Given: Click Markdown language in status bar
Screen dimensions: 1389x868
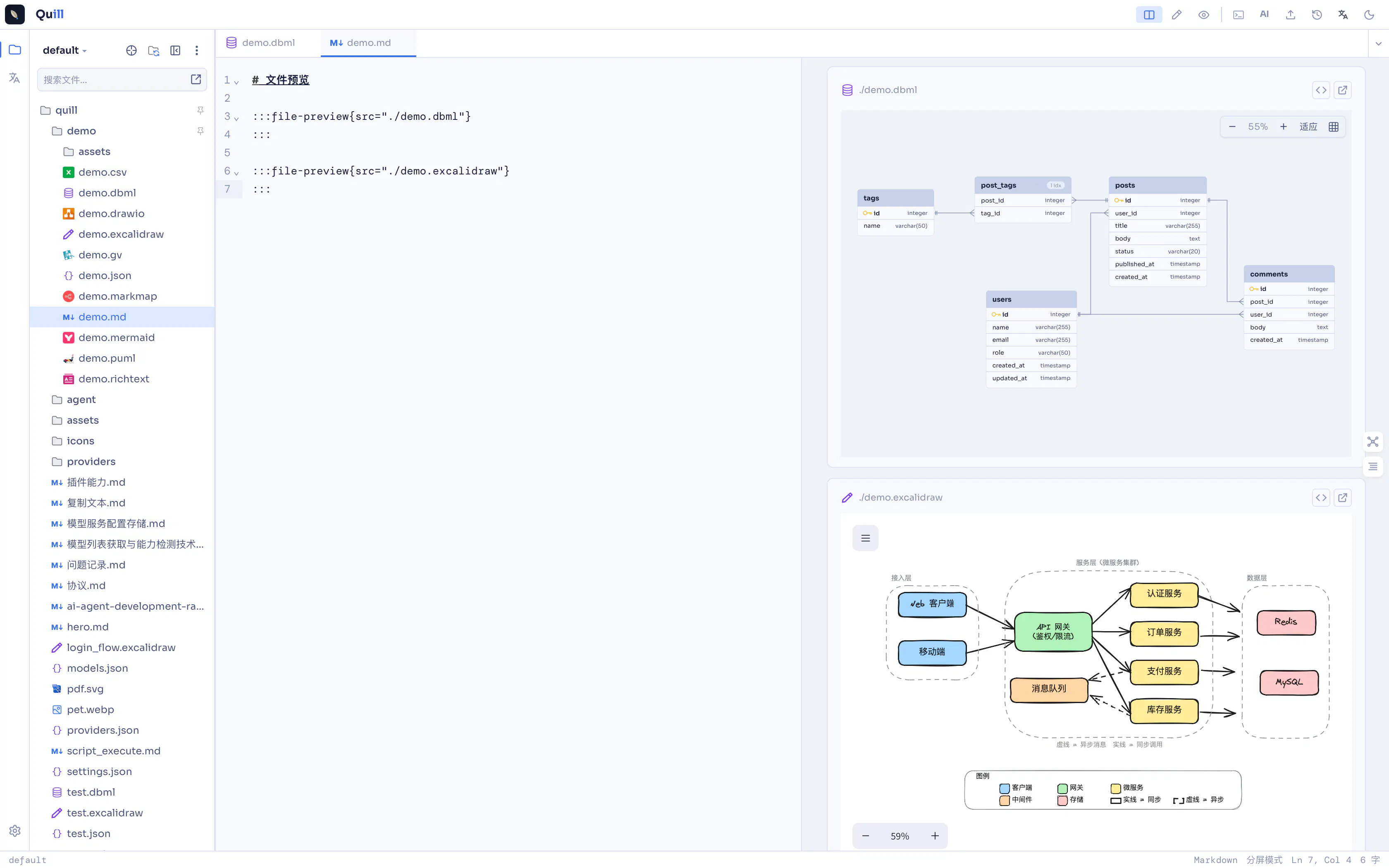Looking at the screenshot, I should (1215, 860).
